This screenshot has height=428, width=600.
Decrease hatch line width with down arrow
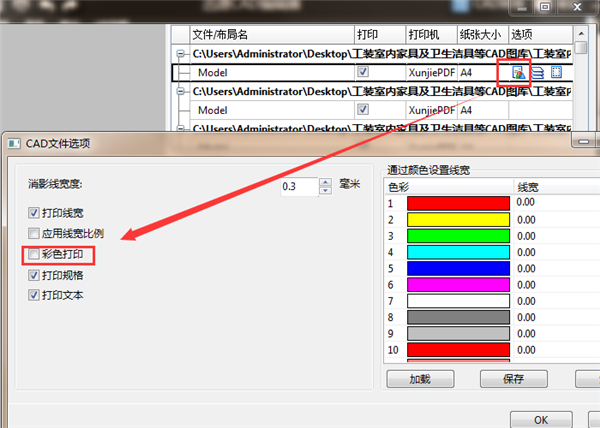click(x=325, y=191)
